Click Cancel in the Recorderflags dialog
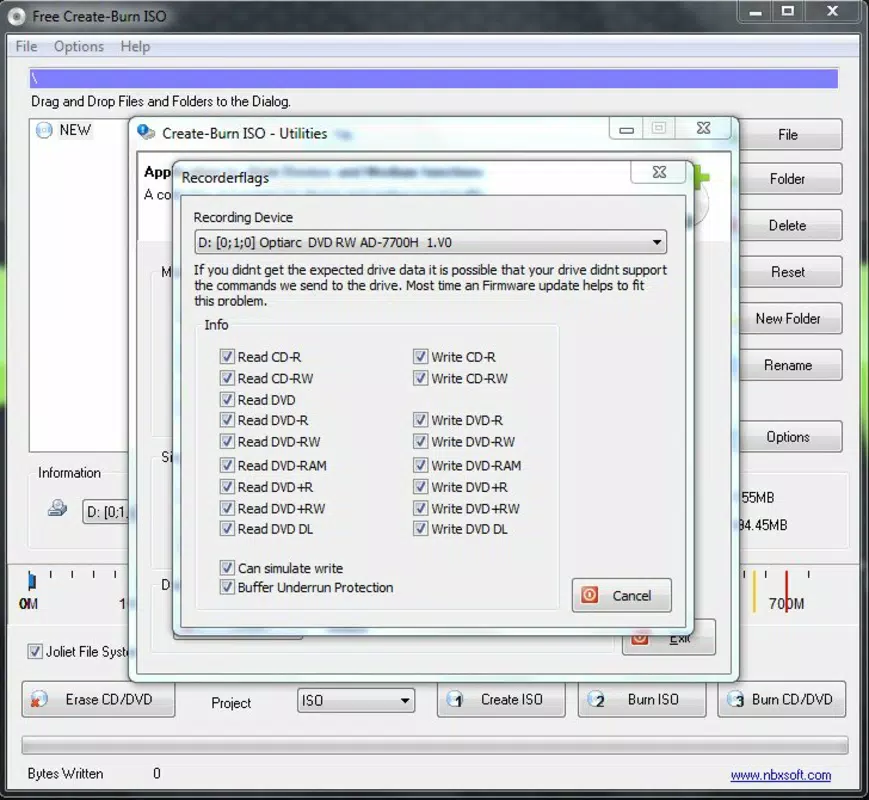The image size is (869, 800). click(x=621, y=595)
